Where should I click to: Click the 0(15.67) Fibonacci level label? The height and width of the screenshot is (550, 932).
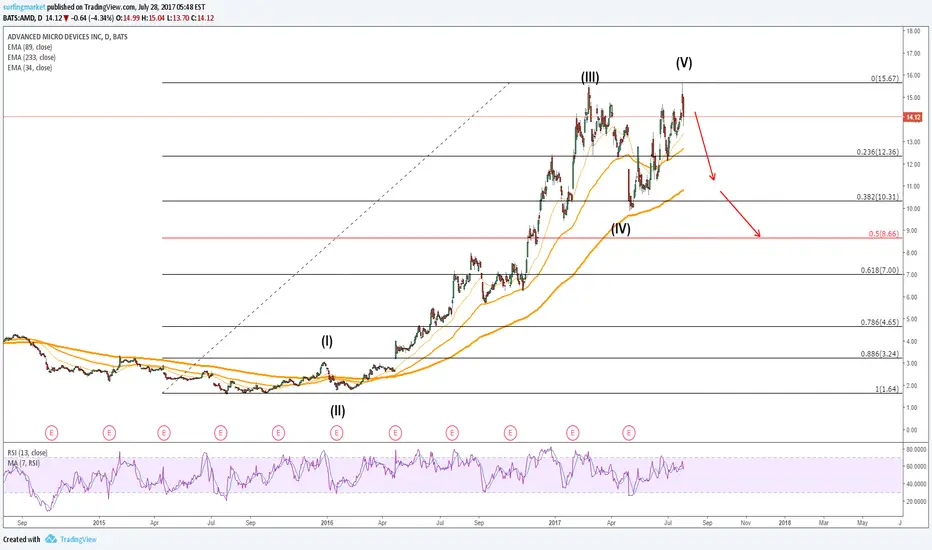pyautogui.click(x=885, y=78)
